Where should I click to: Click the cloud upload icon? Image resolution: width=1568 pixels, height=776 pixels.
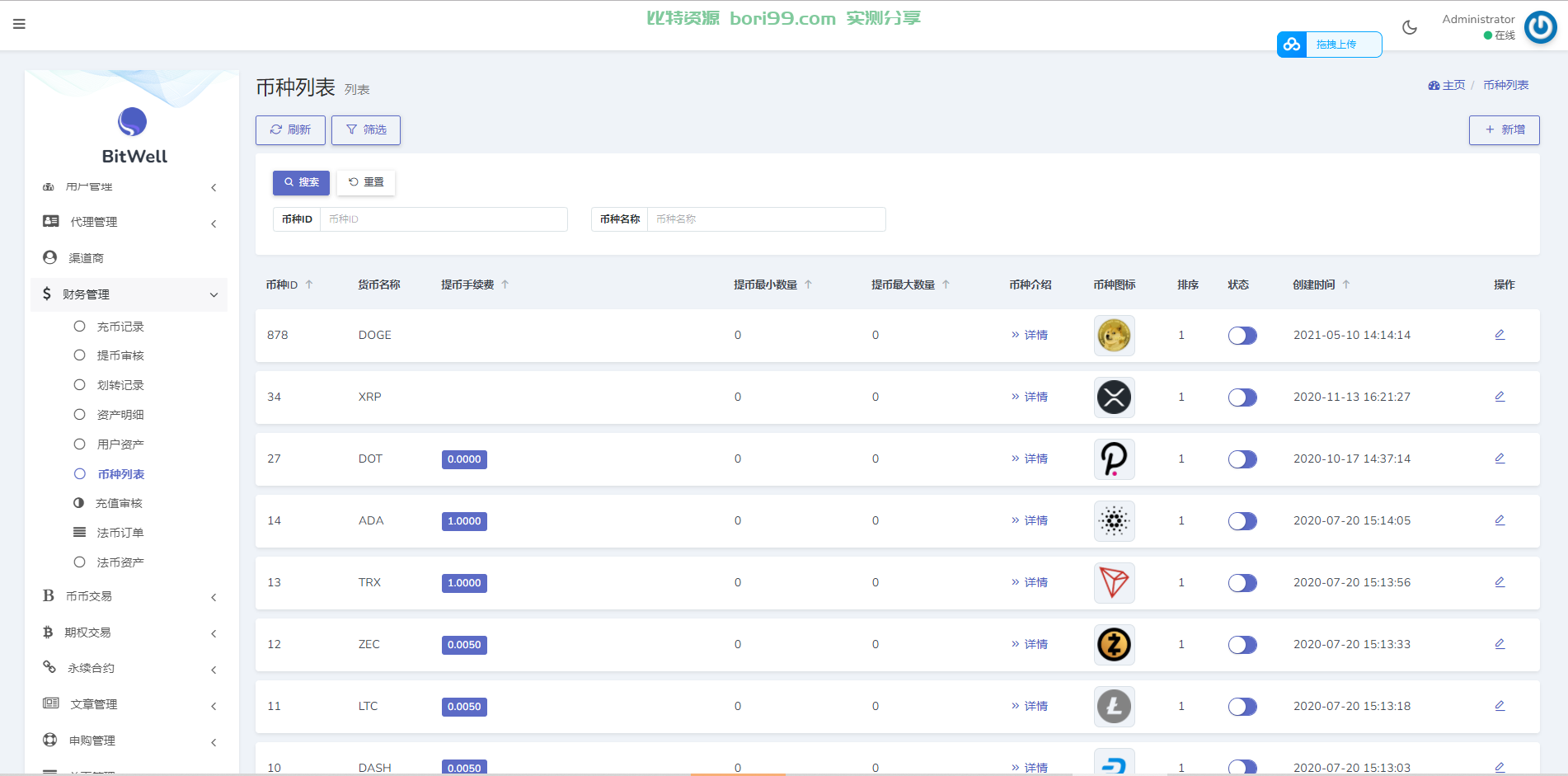[1292, 45]
